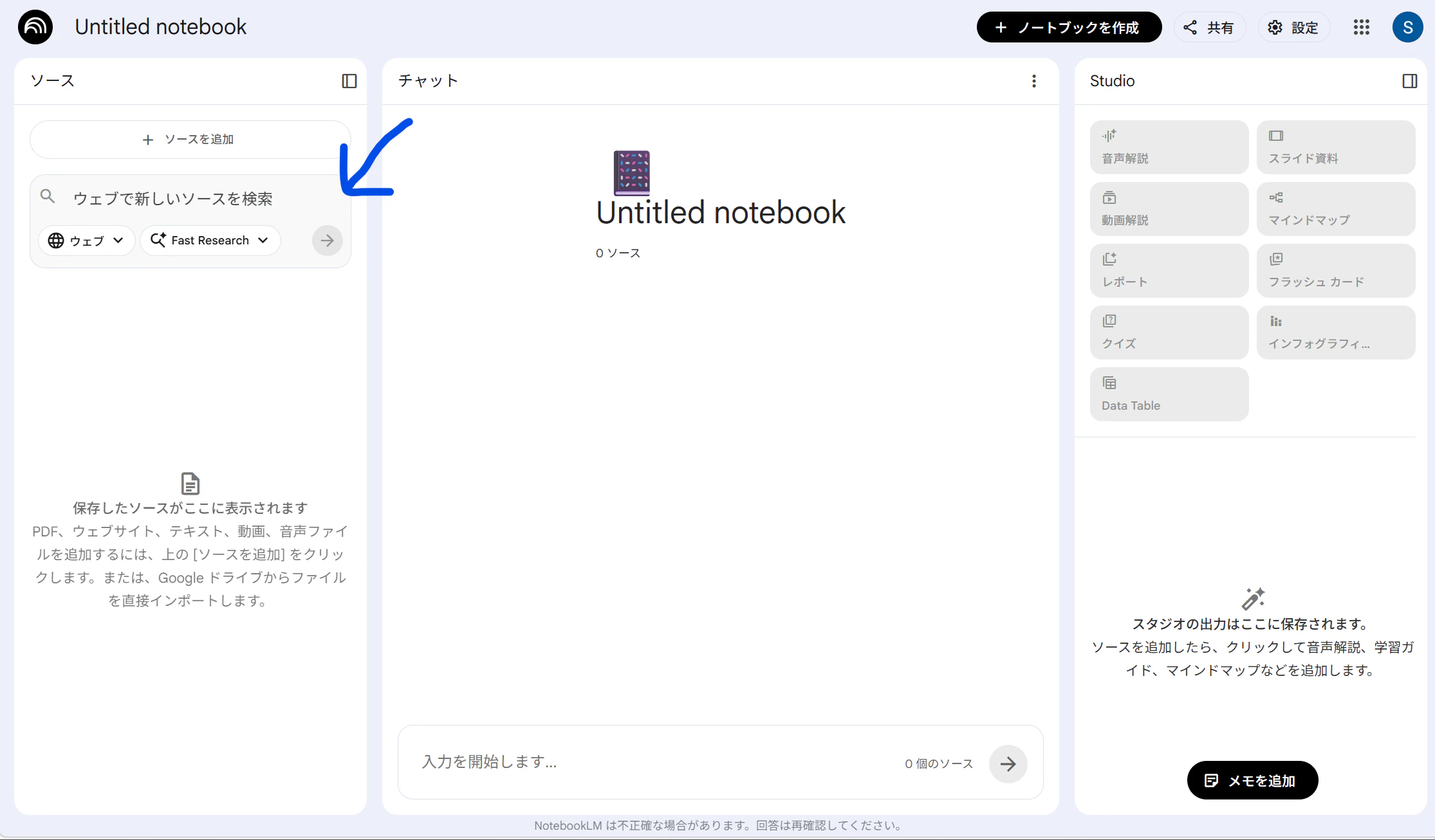Select the 音声解説 audio overview tile
This screenshot has height=840, width=1435.
[x=1169, y=147]
